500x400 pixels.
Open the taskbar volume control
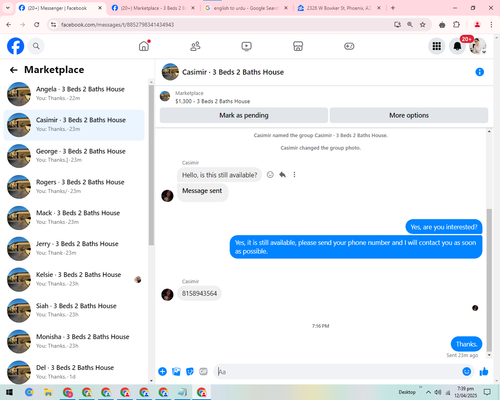pyautogui.click(x=438, y=392)
